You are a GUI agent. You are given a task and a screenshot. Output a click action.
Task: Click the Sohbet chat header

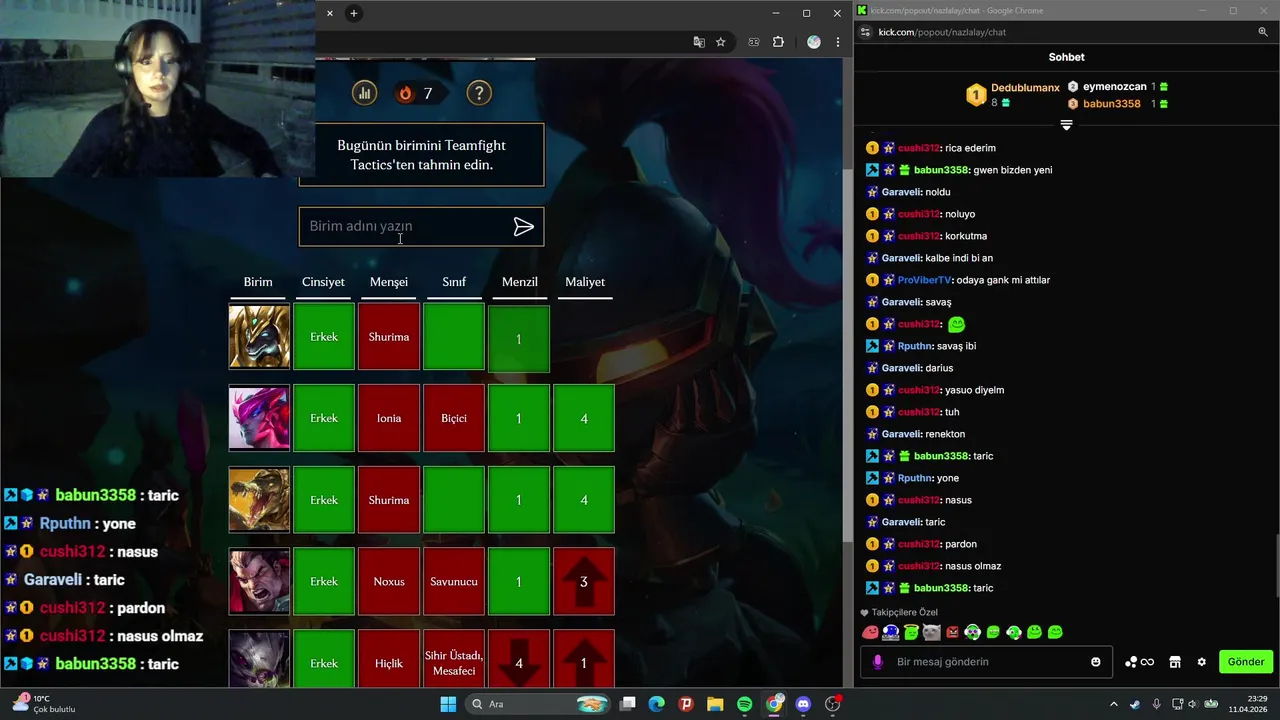click(x=1066, y=57)
